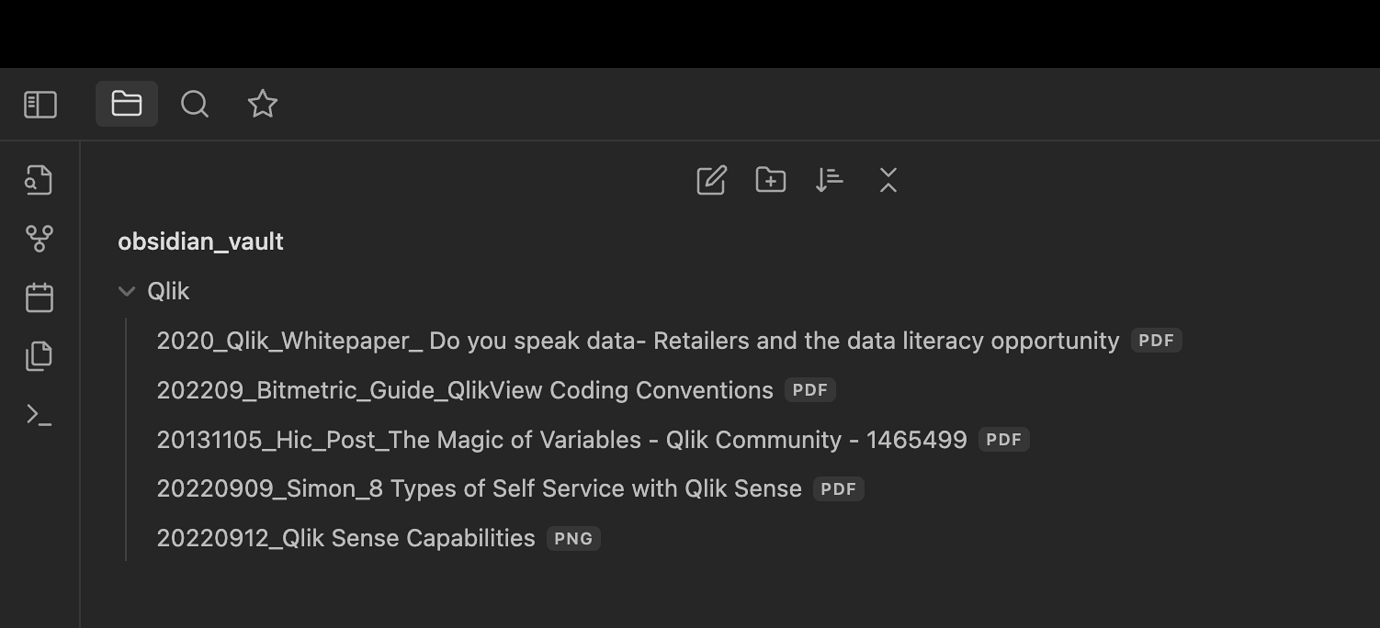Image resolution: width=1380 pixels, height=628 pixels.
Task: Create a new note
Action: [710, 180]
